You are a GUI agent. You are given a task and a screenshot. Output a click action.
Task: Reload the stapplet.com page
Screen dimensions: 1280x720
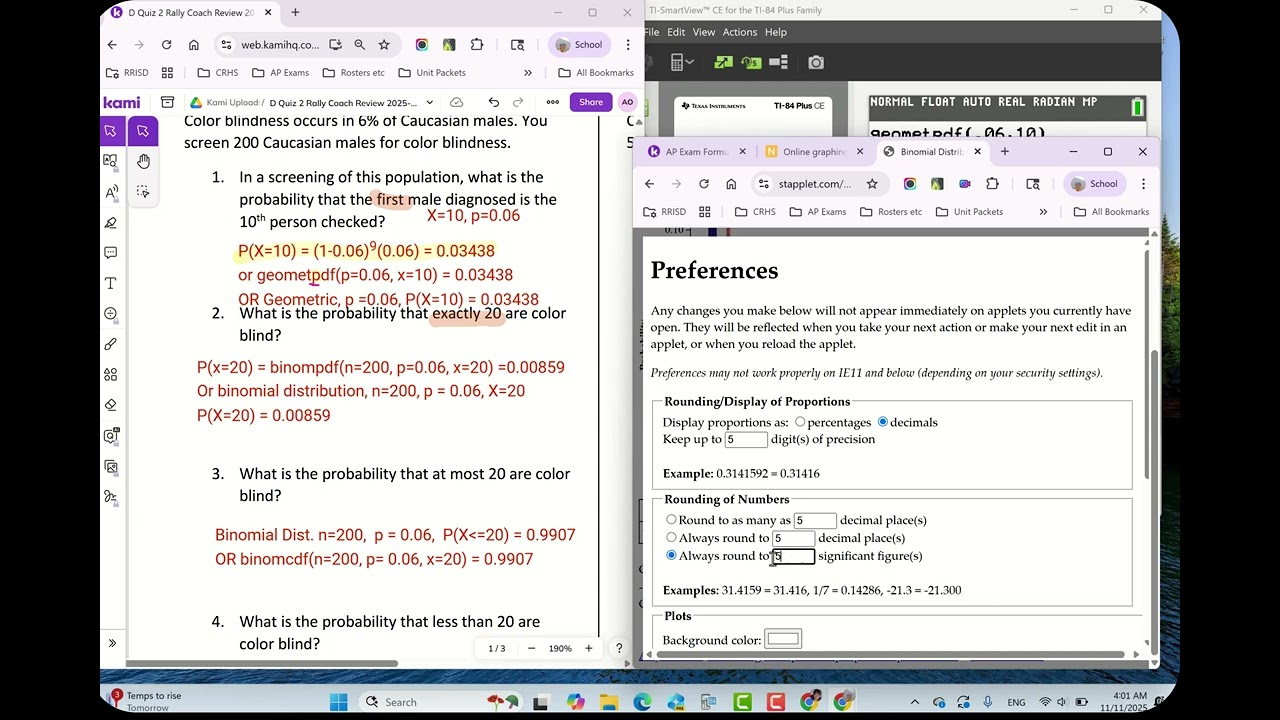click(x=704, y=184)
